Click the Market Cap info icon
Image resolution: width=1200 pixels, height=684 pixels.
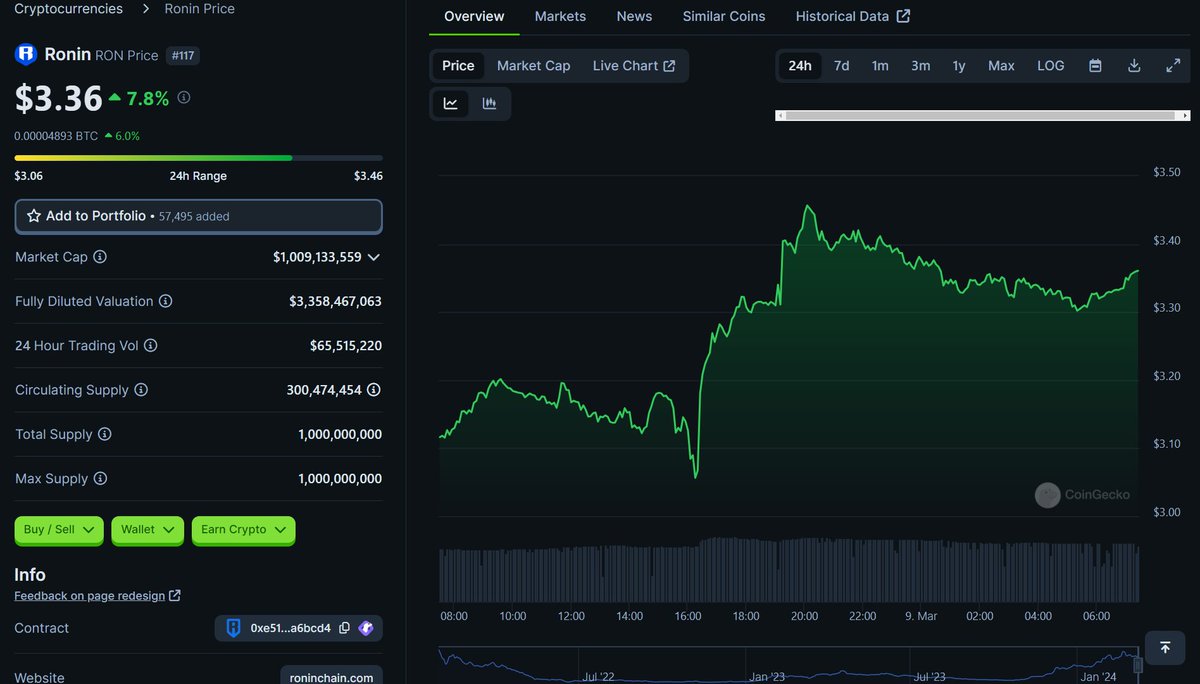(x=100, y=257)
